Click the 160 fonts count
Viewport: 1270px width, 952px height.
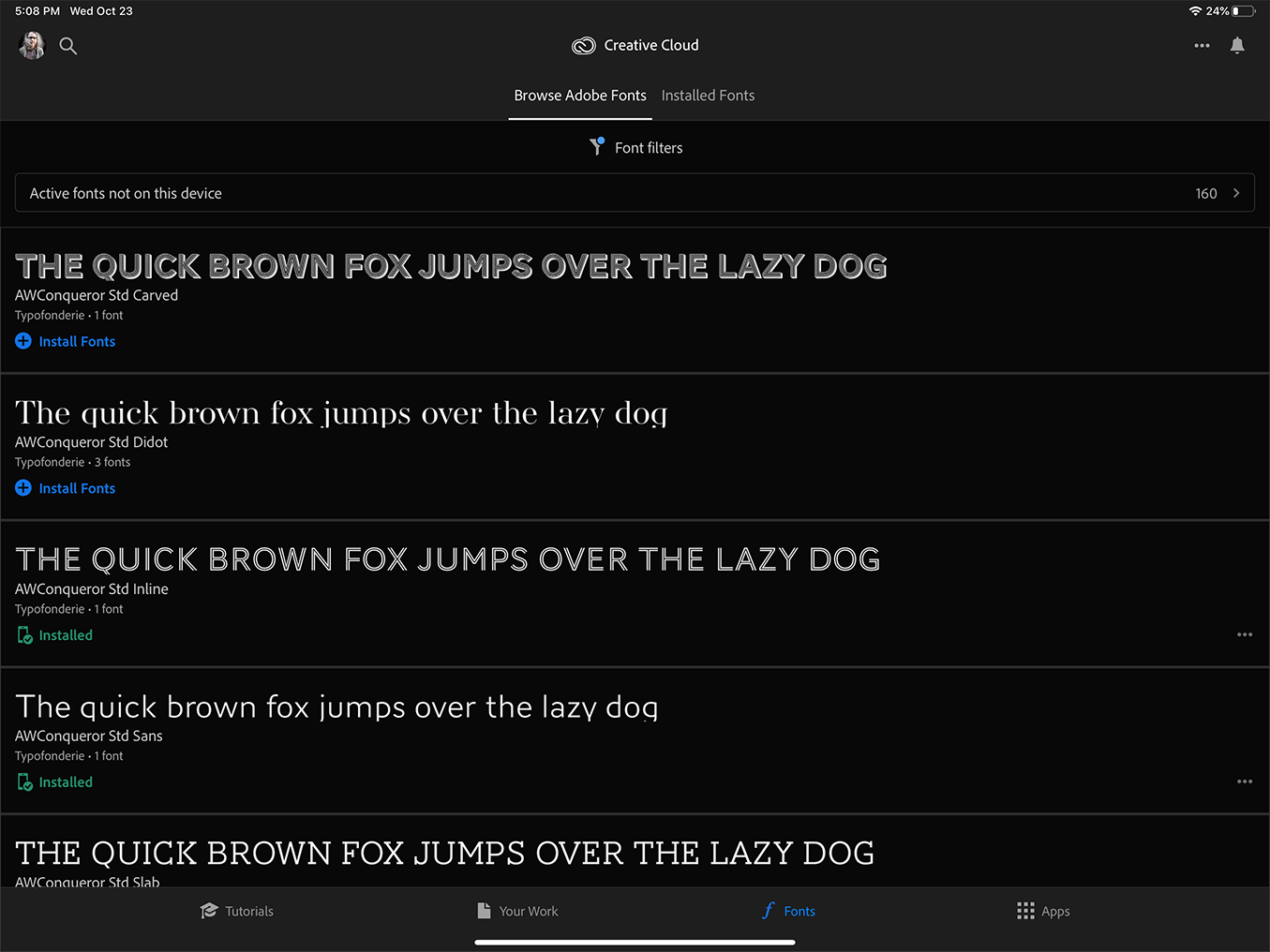[x=1206, y=193]
